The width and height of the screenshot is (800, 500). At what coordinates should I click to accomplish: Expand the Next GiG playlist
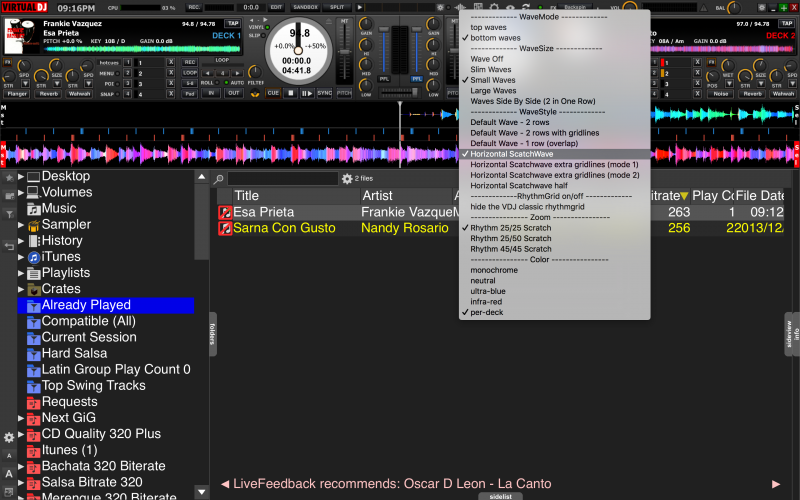(21, 418)
